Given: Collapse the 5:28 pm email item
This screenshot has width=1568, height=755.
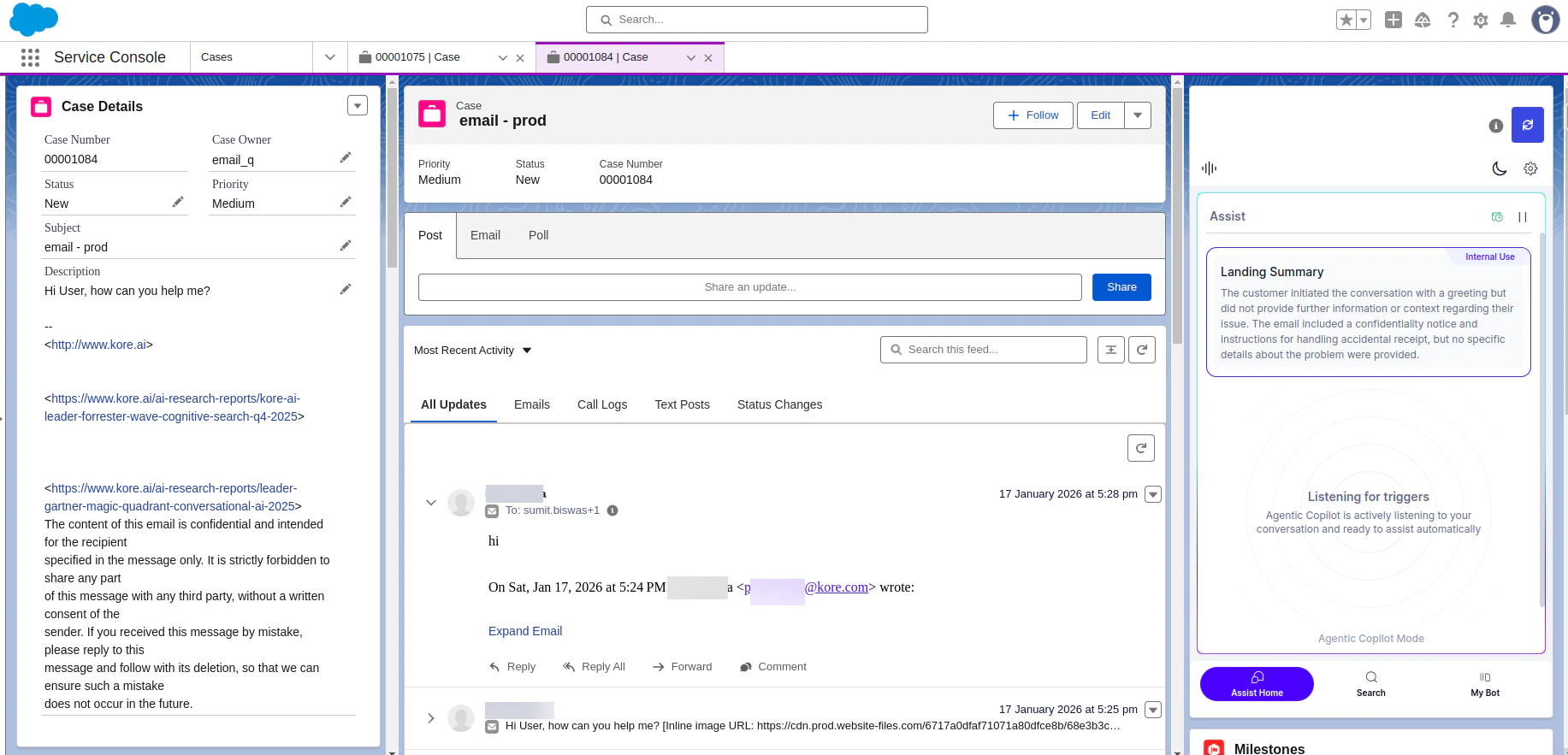Looking at the screenshot, I should (x=431, y=503).
